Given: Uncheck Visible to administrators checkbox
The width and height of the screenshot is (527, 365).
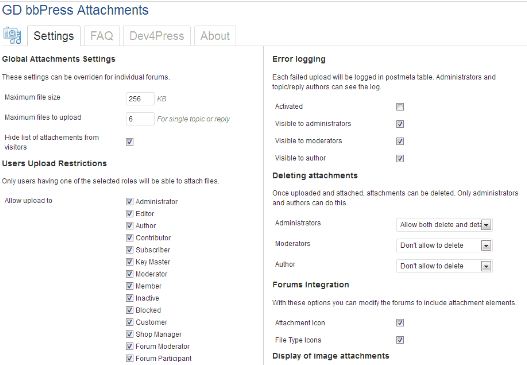Looking at the screenshot, I should point(400,124).
